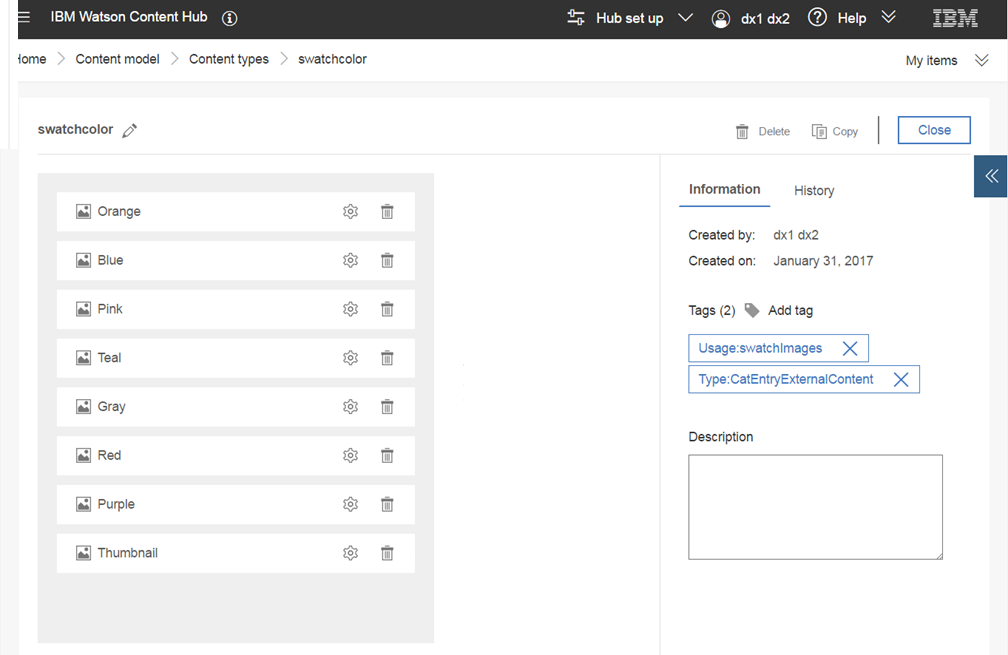The width and height of the screenshot is (1008, 655).
Task: Expand the My items double chevron
Action: (x=981, y=60)
